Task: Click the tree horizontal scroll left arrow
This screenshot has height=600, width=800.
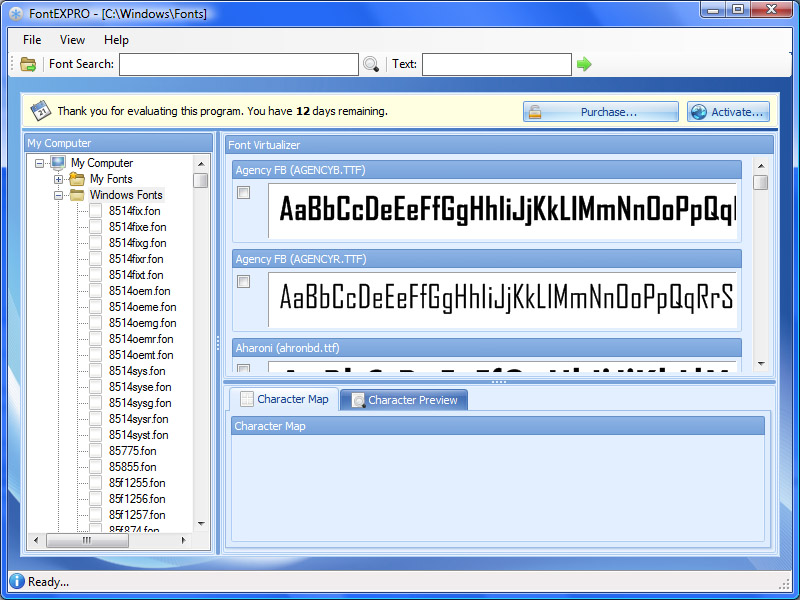Action: pyautogui.click(x=36, y=540)
